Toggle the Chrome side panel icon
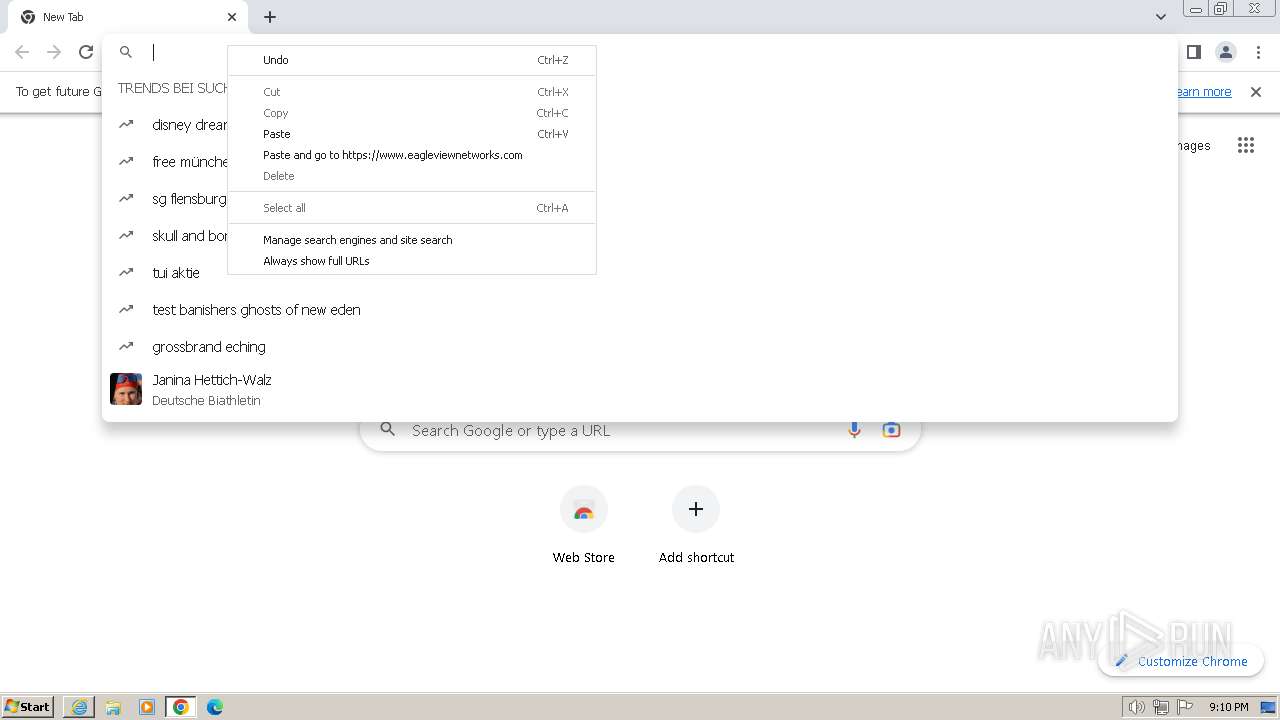The image size is (1280, 720). pyautogui.click(x=1193, y=52)
